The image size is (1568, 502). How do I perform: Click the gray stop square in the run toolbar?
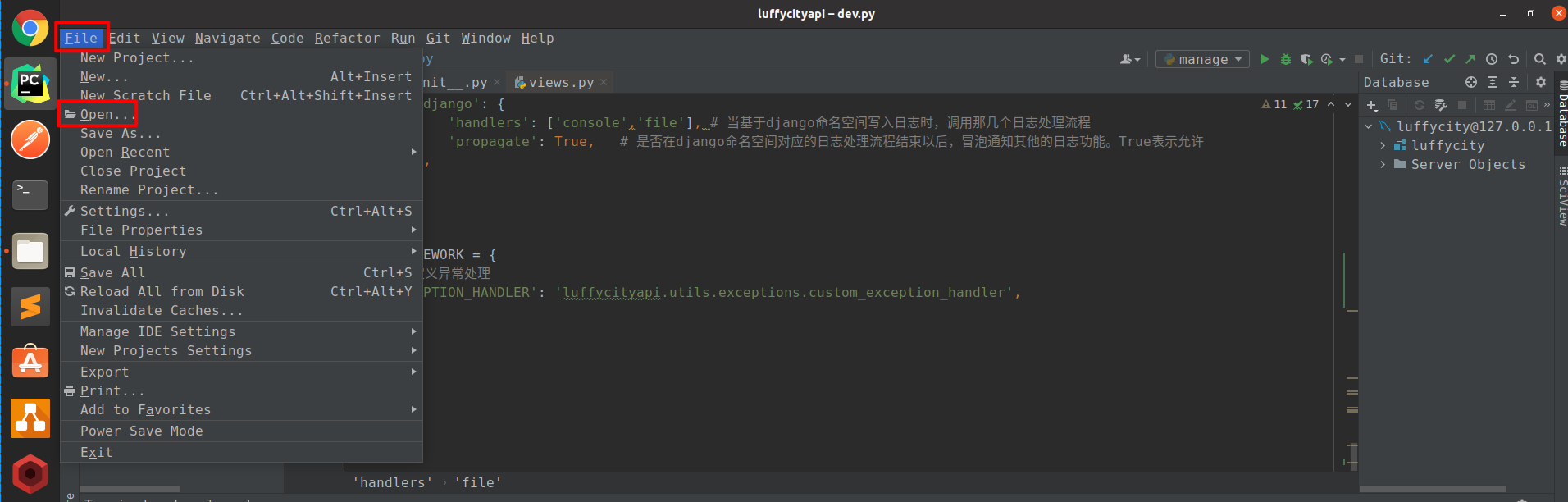tap(1359, 59)
